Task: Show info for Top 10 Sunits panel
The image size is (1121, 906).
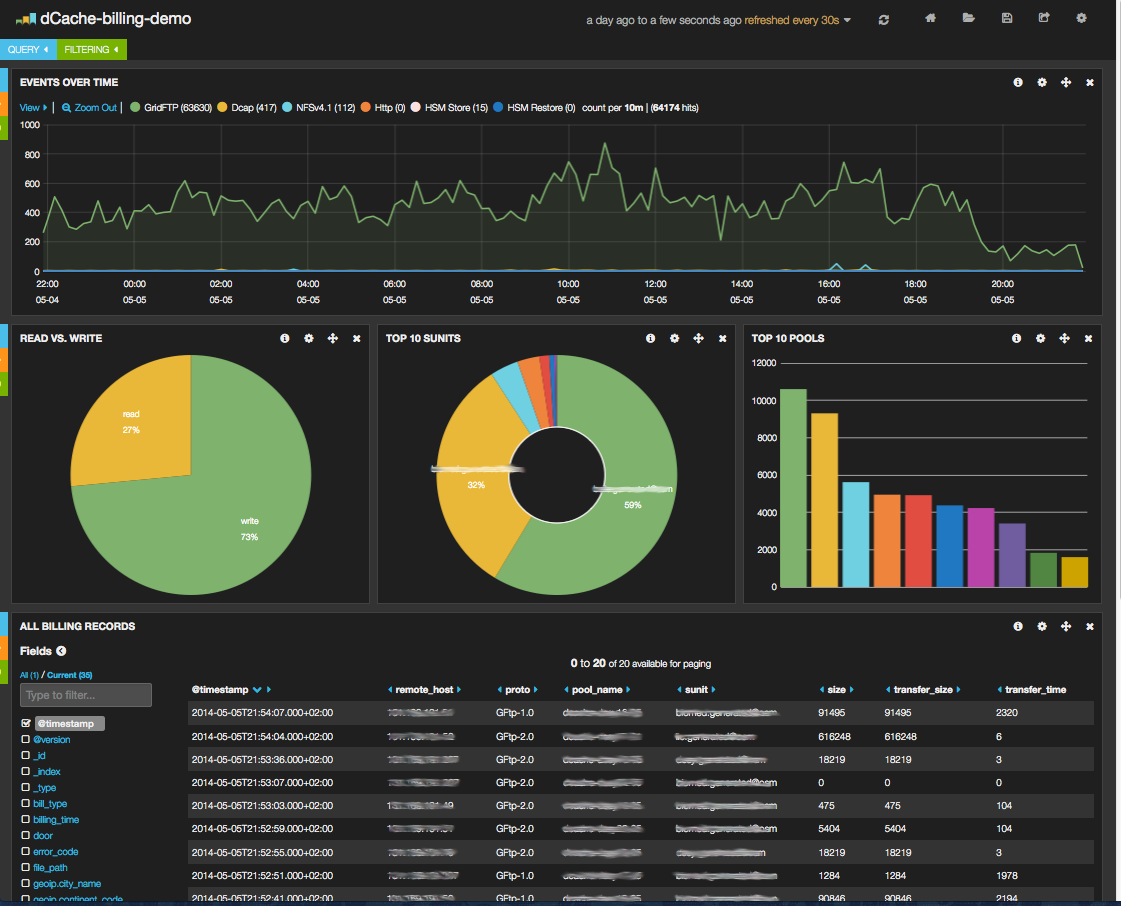Action: 651,338
